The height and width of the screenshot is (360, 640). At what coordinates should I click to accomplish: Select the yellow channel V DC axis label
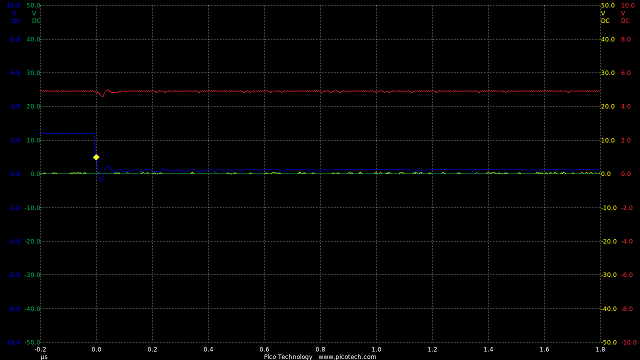pyautogui.click(x=604, y=17)
